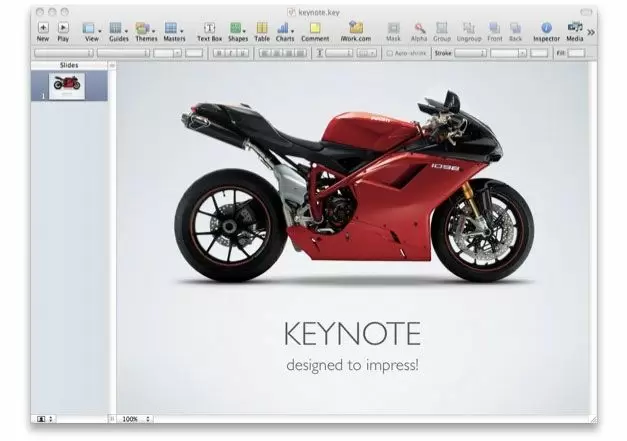Select the Alpha tool

tap(419, 28)
